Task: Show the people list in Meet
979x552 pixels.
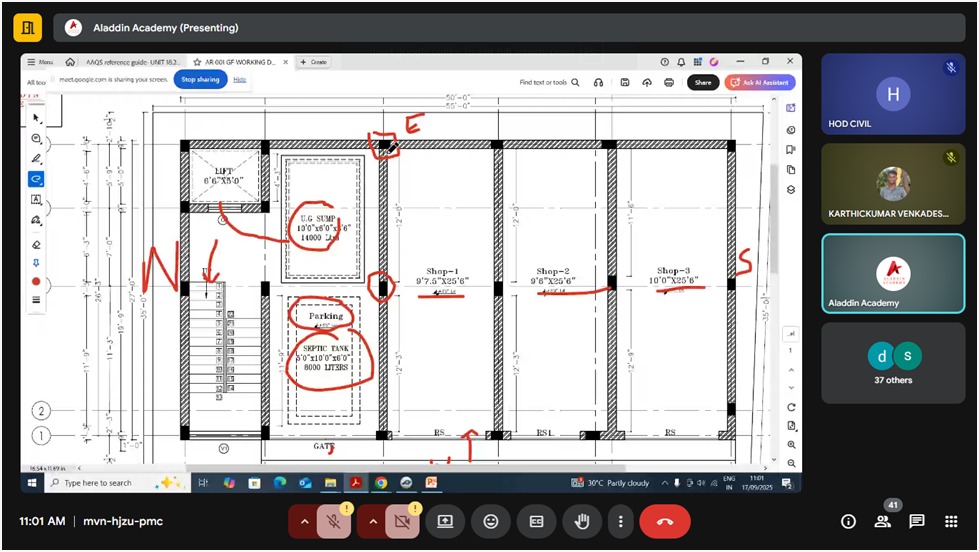Action: pos(882,521)
